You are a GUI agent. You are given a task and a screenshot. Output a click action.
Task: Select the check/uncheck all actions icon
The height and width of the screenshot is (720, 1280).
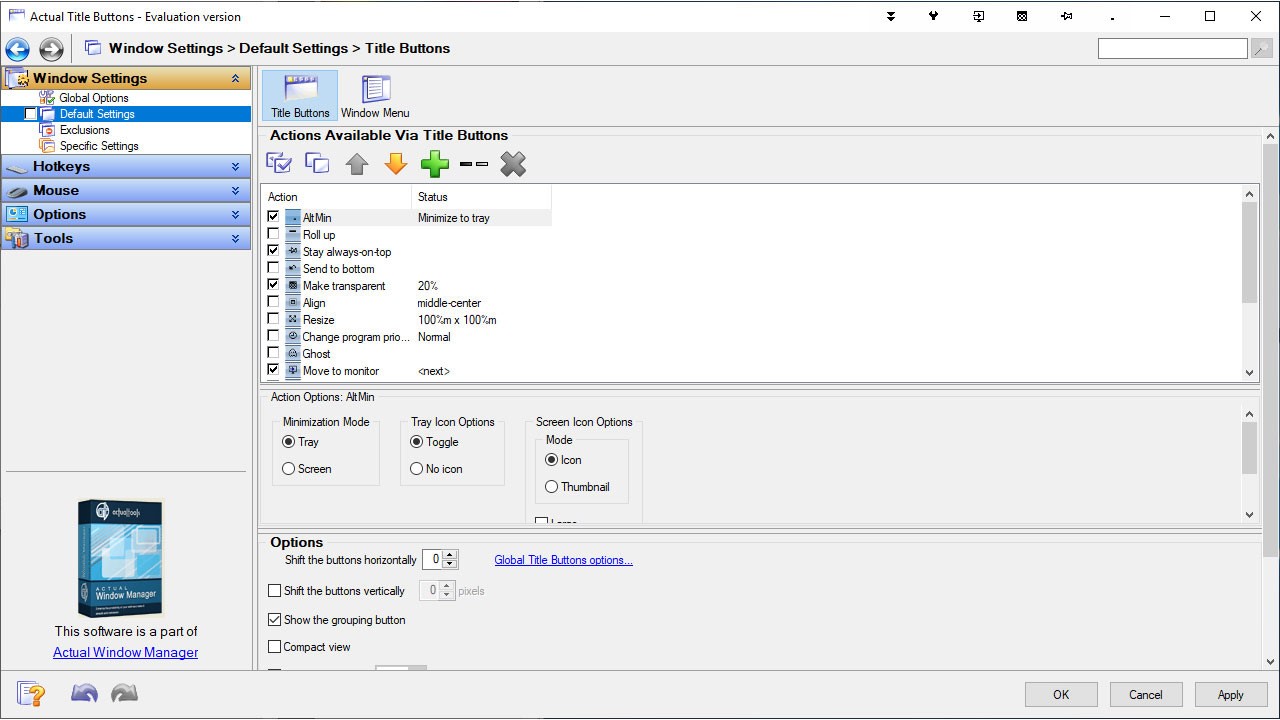[x=279, y=162]
